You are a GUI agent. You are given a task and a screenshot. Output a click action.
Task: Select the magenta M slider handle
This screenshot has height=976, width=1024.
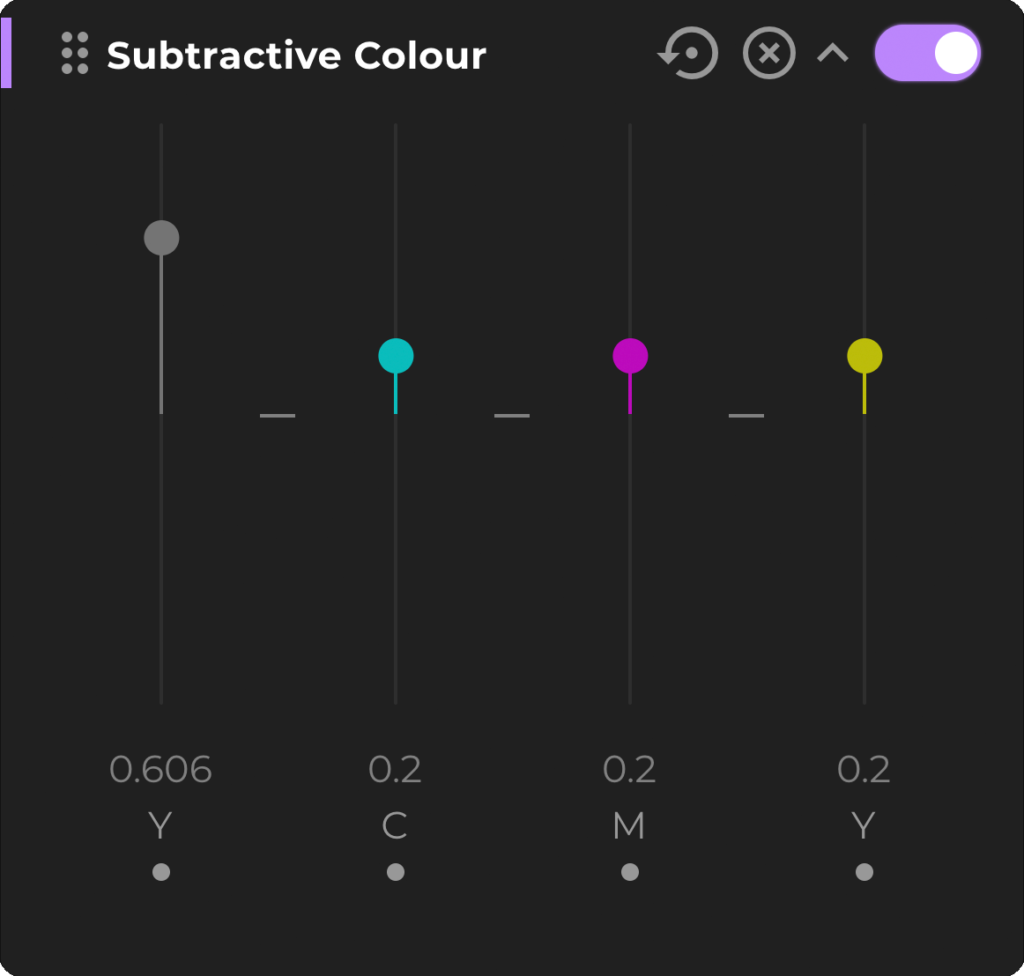[x=629, y=353]
